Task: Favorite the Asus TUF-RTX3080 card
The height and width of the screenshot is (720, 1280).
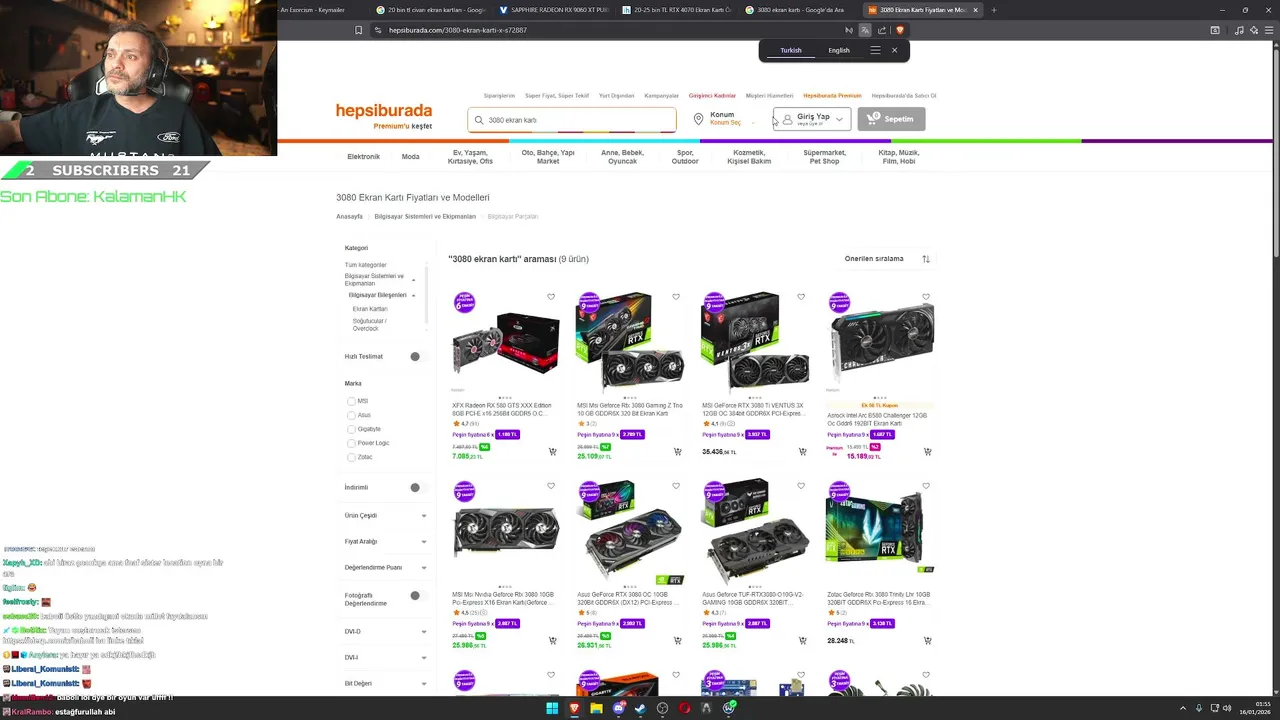Action: coord(801,486)
